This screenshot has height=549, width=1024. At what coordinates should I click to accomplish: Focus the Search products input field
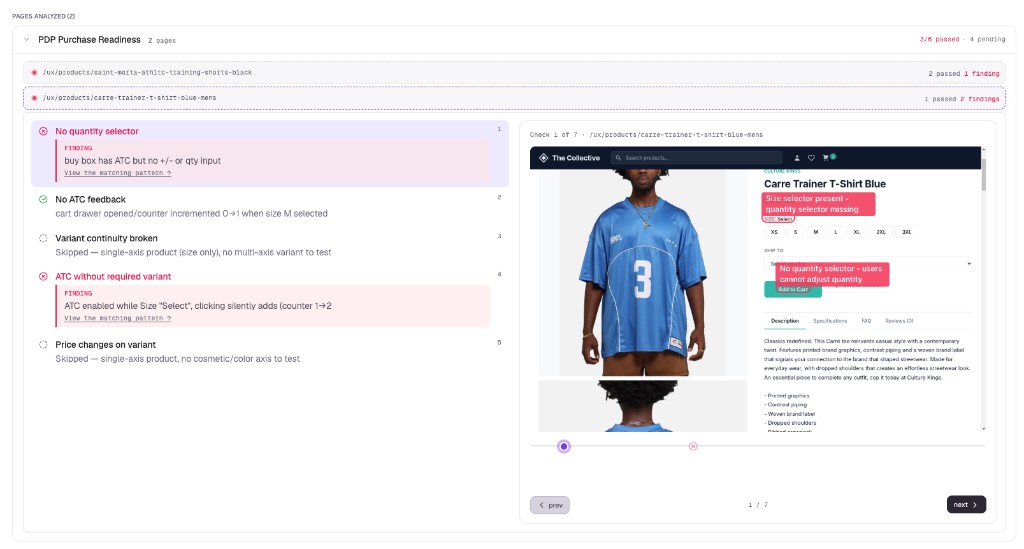point(696,158)
